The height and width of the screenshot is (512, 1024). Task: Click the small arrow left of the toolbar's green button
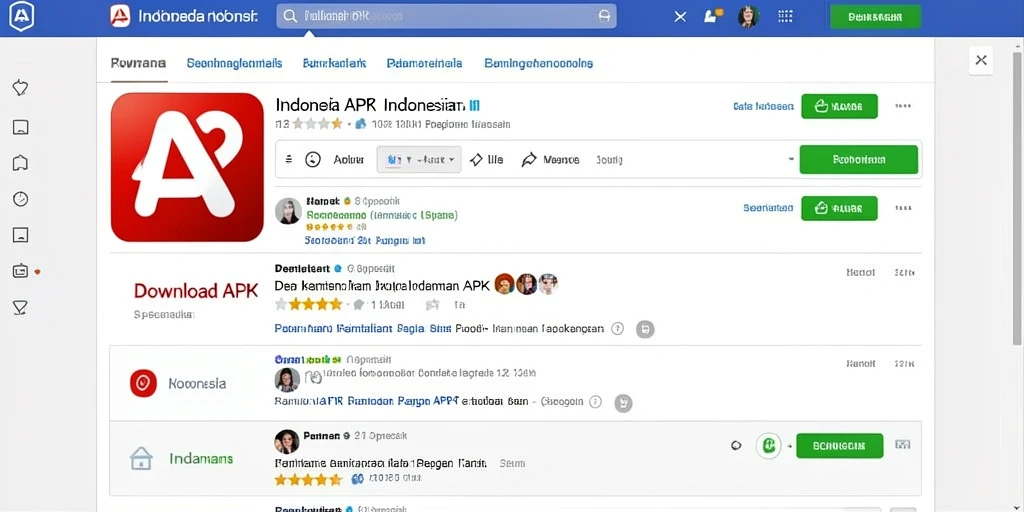791,159
